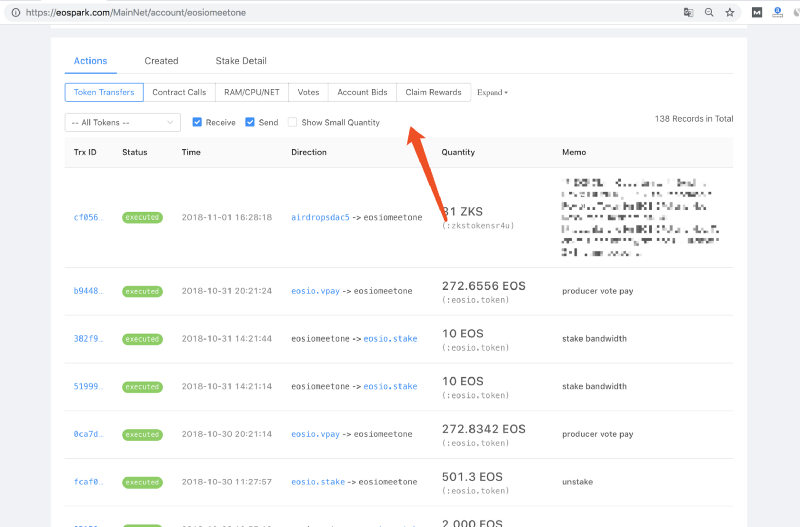The height and width of the screenshot is (527, 800).
Task: Open transaction b9448
Action: click(88, 291)
